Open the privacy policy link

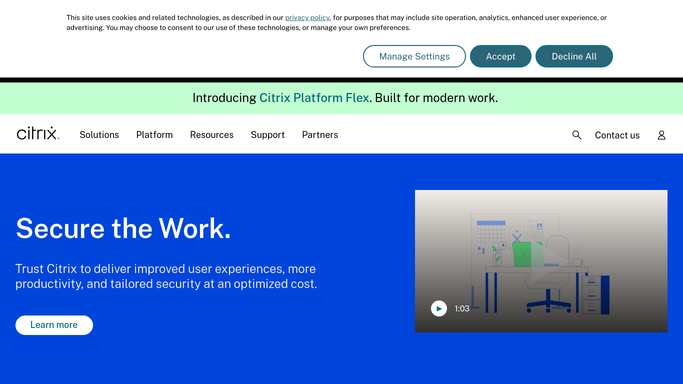coord(307,17)
